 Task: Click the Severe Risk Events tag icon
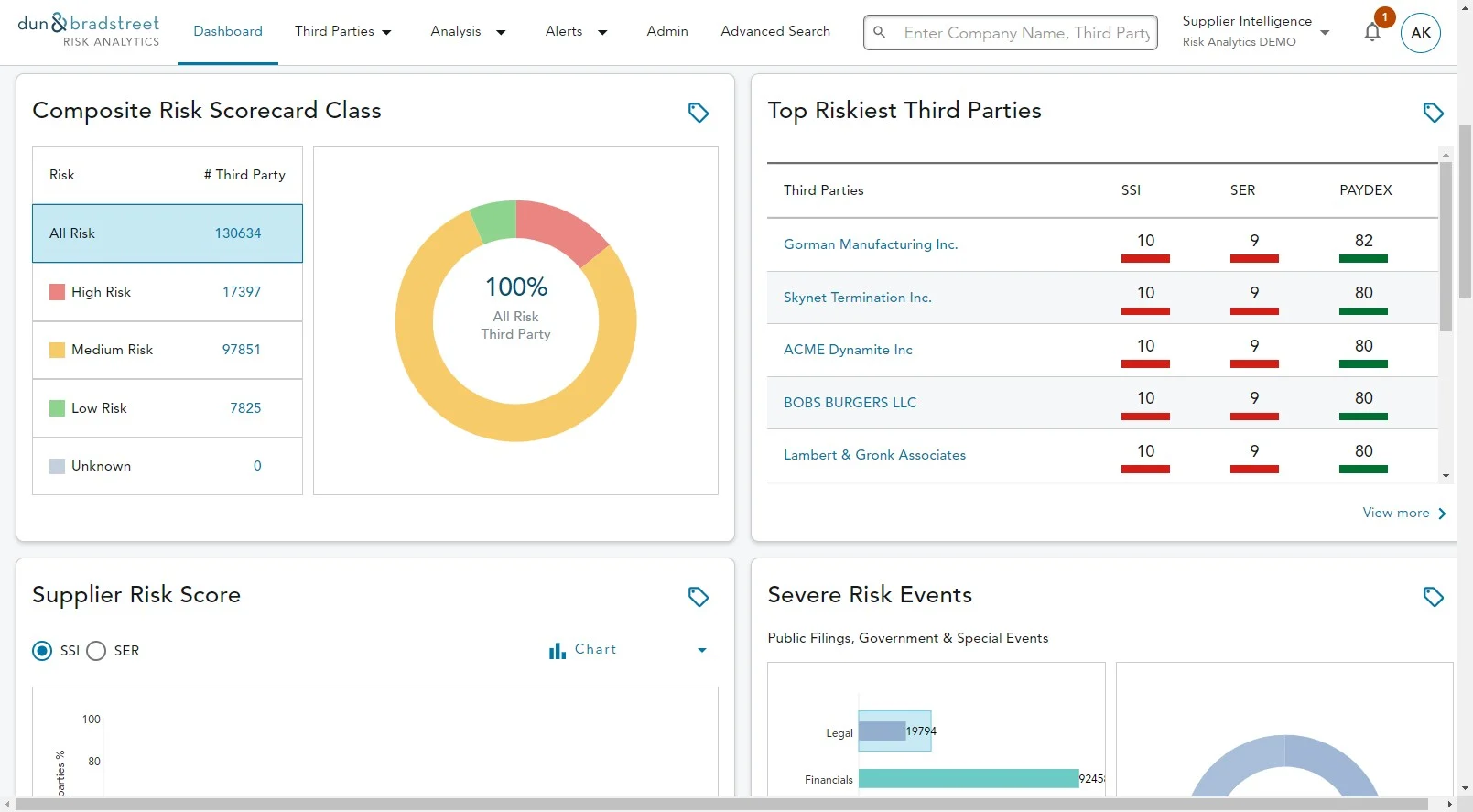point(1434,597)
